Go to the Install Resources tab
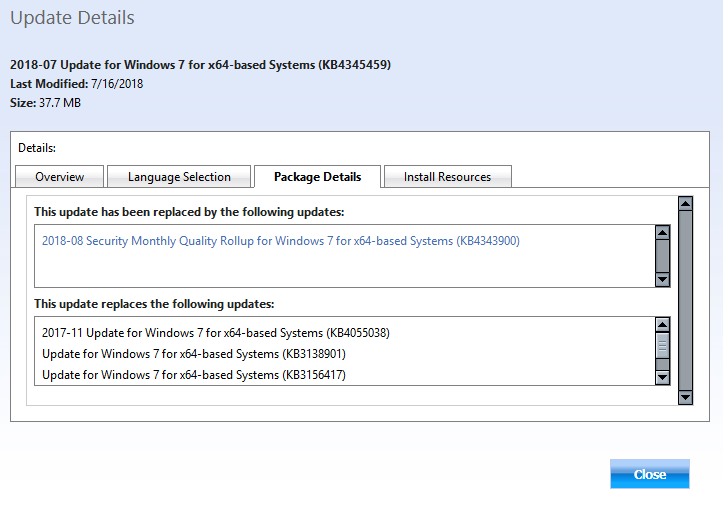The width and height of the screenshot is (723, 516). (x=447, y=177)
